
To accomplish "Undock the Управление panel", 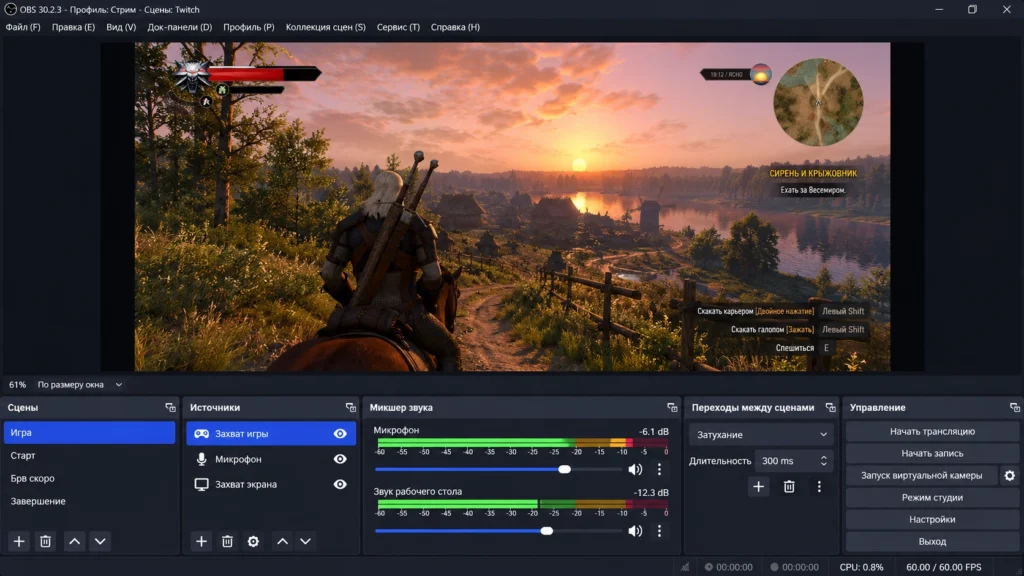I will coord(1014,408).
